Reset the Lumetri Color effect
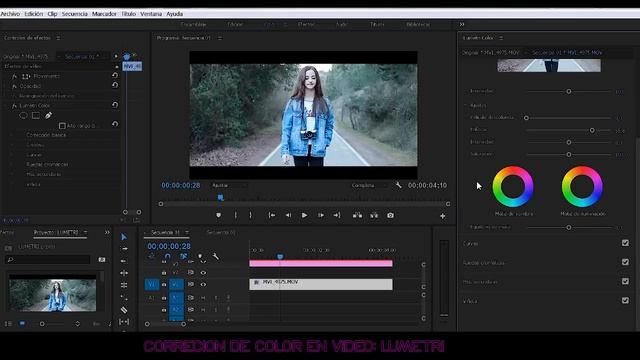Viewport: 640px width, 360px height. (115, 105)
